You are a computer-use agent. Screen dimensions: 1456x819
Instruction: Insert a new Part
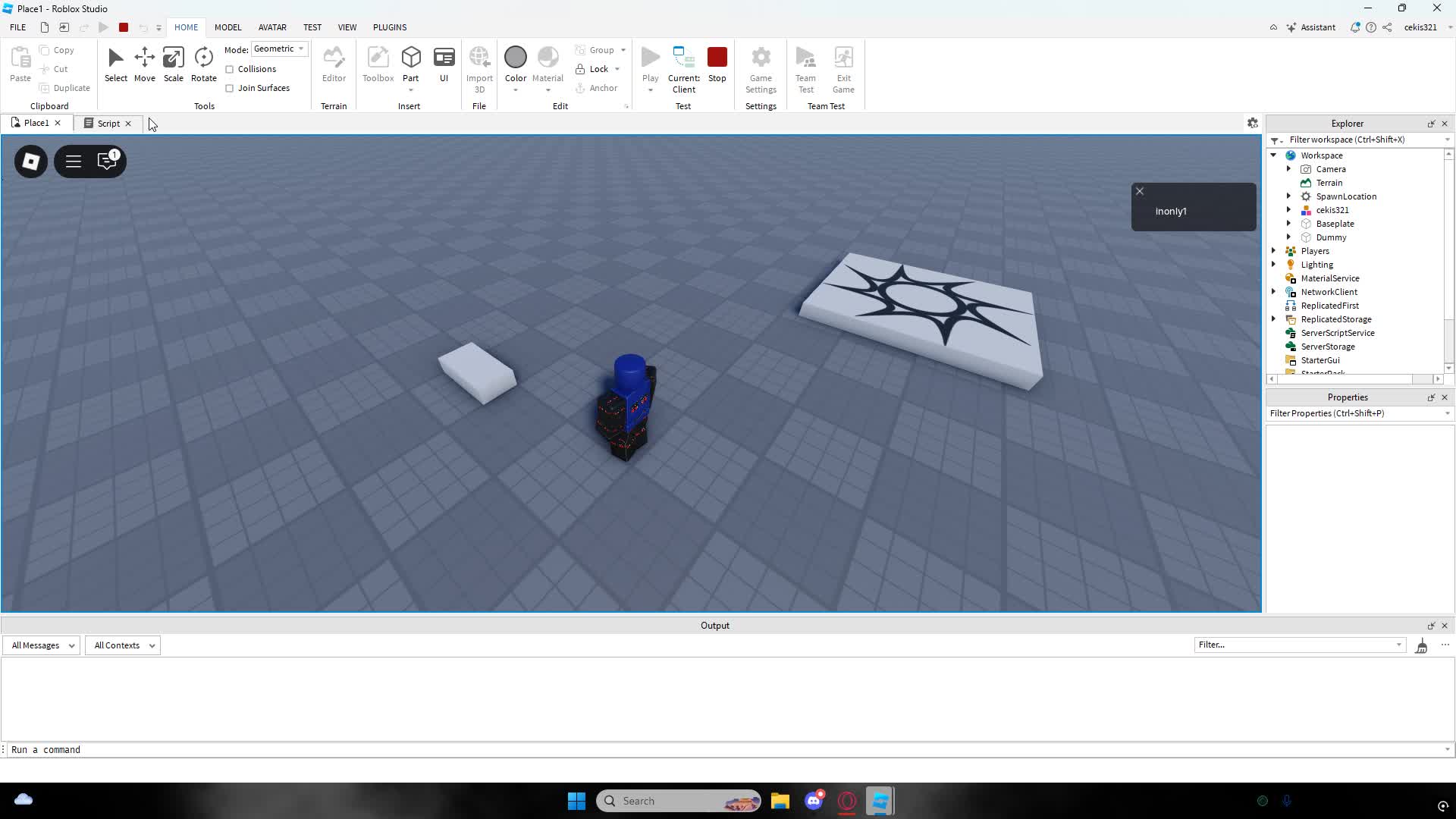point(411,63)
